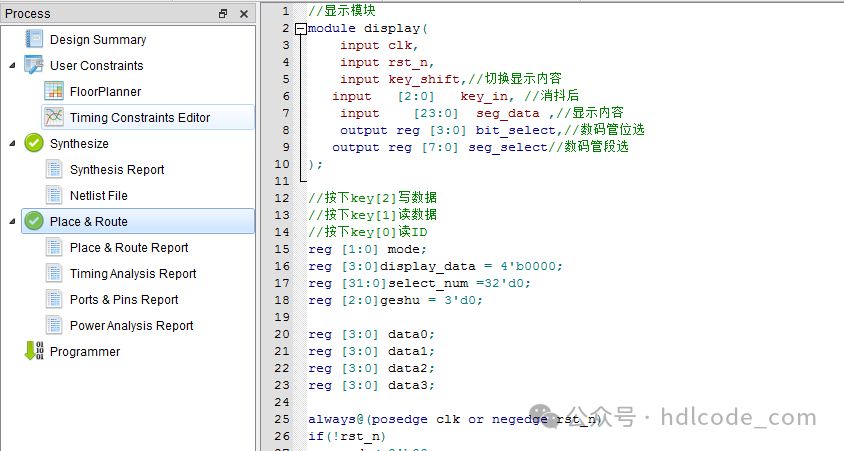Open Place & Route Report
844x451 pixels.
(x=129, y=248)
